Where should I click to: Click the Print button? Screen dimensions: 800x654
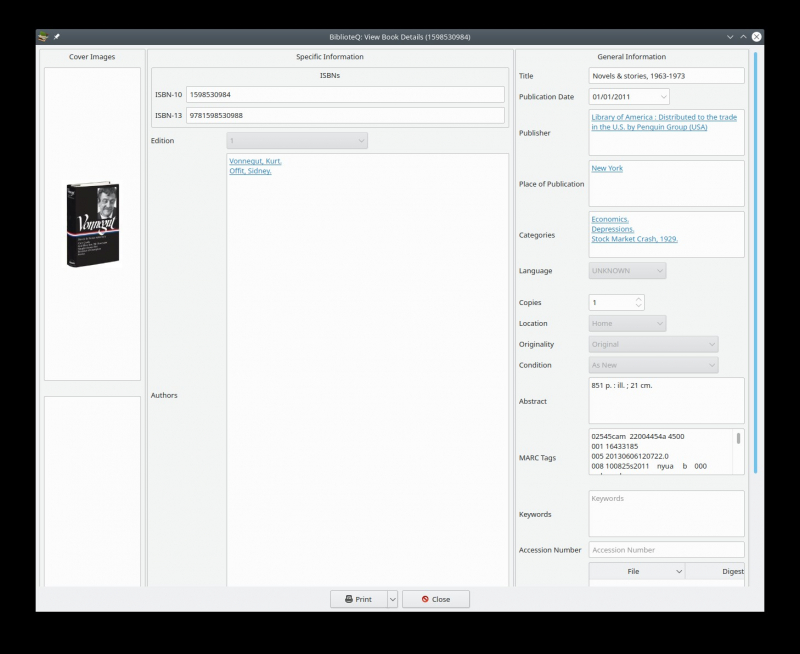tap(359, 599)
